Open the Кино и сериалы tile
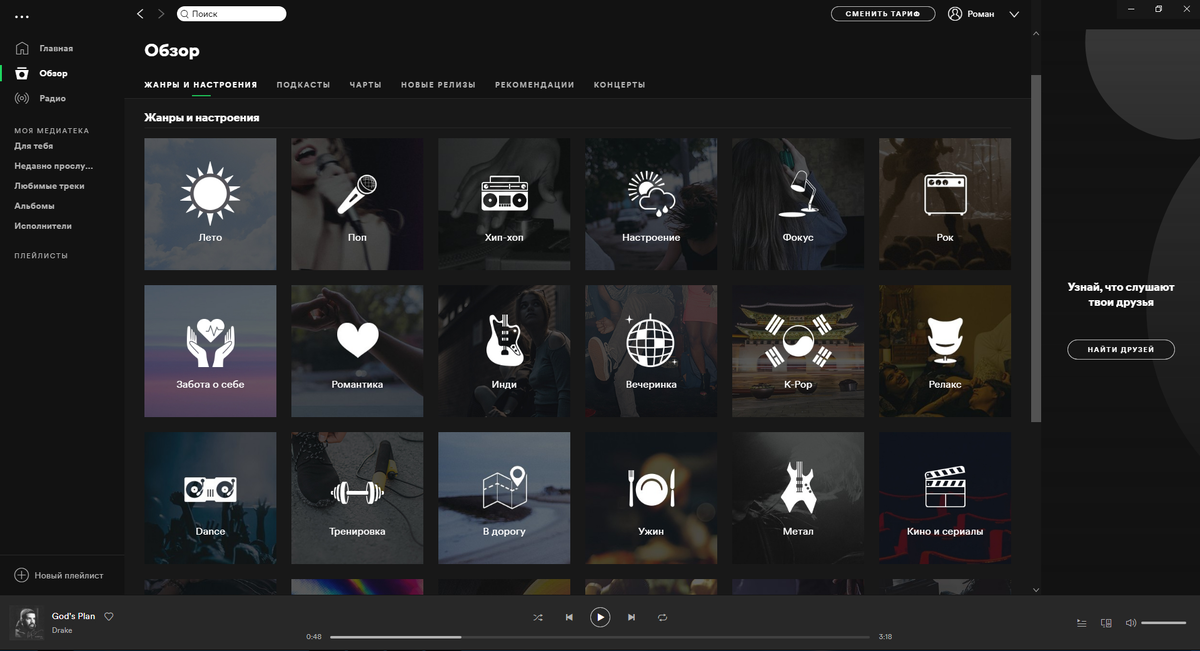The height and width of the screenshot is (651, 1200). [945, 498]
